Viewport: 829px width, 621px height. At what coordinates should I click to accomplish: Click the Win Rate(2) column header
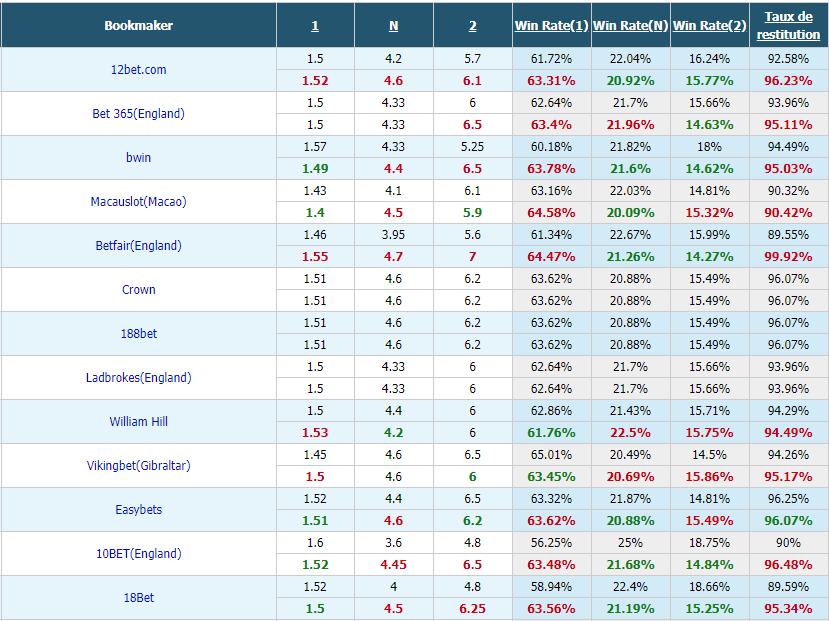(710, 25)
